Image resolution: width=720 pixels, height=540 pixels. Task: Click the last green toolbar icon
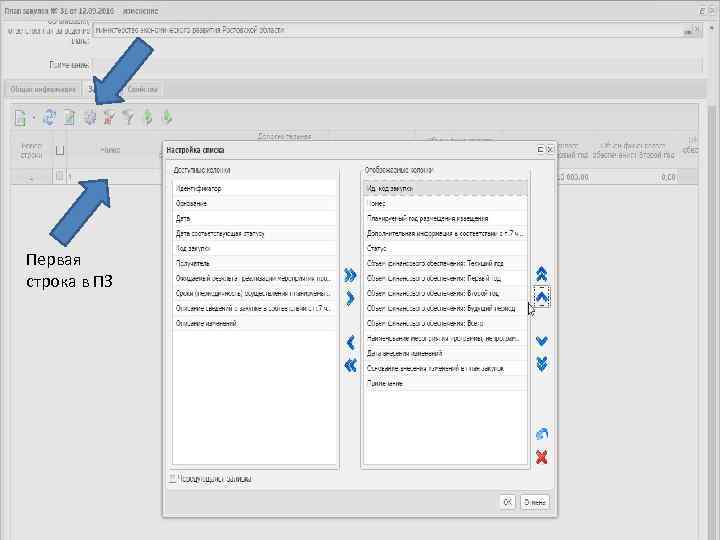pyautogui.click(x=168, y=118)
